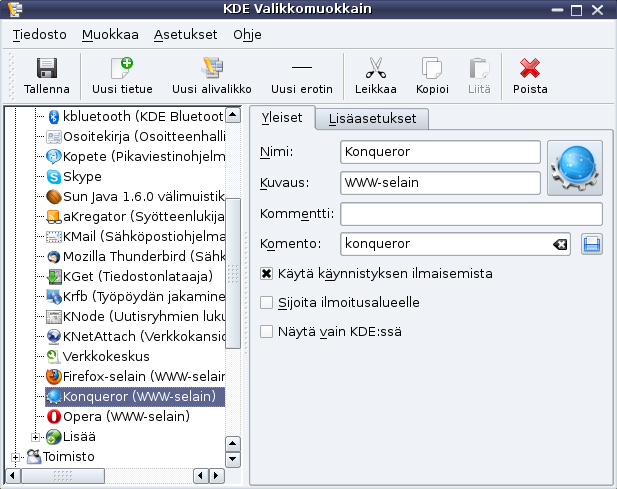Click the leftmost horizontal scroll-left arrow
Image resolution: width=617 pixels, height=489 pixels.
tap(13, 476)
